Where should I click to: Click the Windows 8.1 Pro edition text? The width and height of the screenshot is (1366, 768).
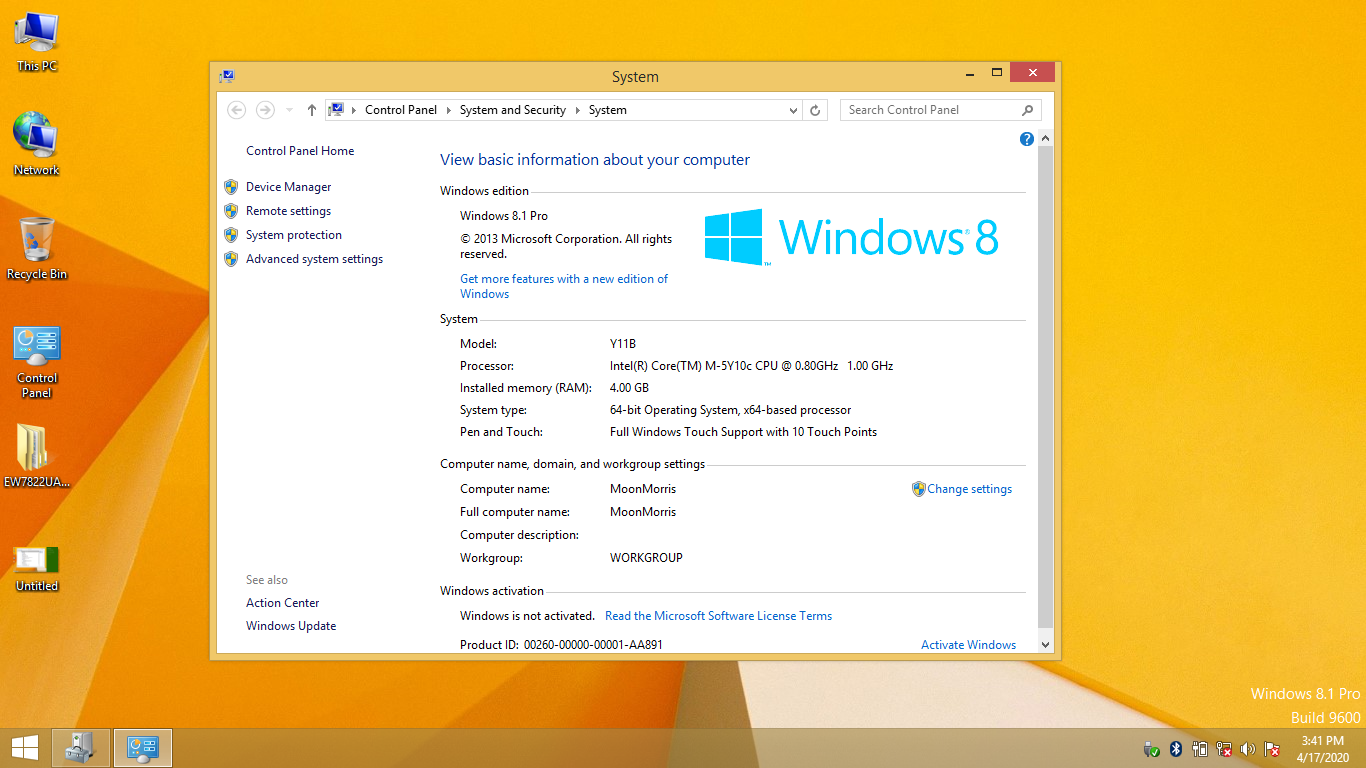point(504,216)
